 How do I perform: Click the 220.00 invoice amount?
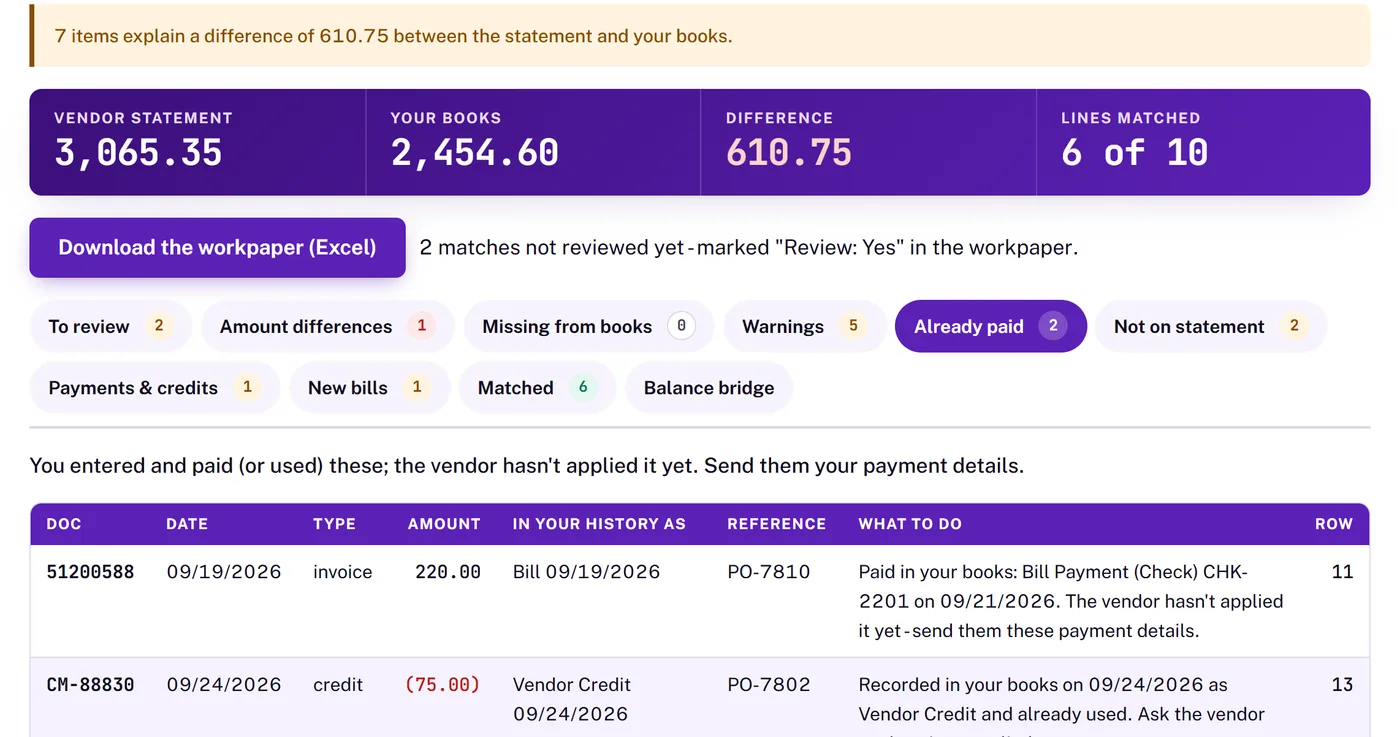(448, 572)
